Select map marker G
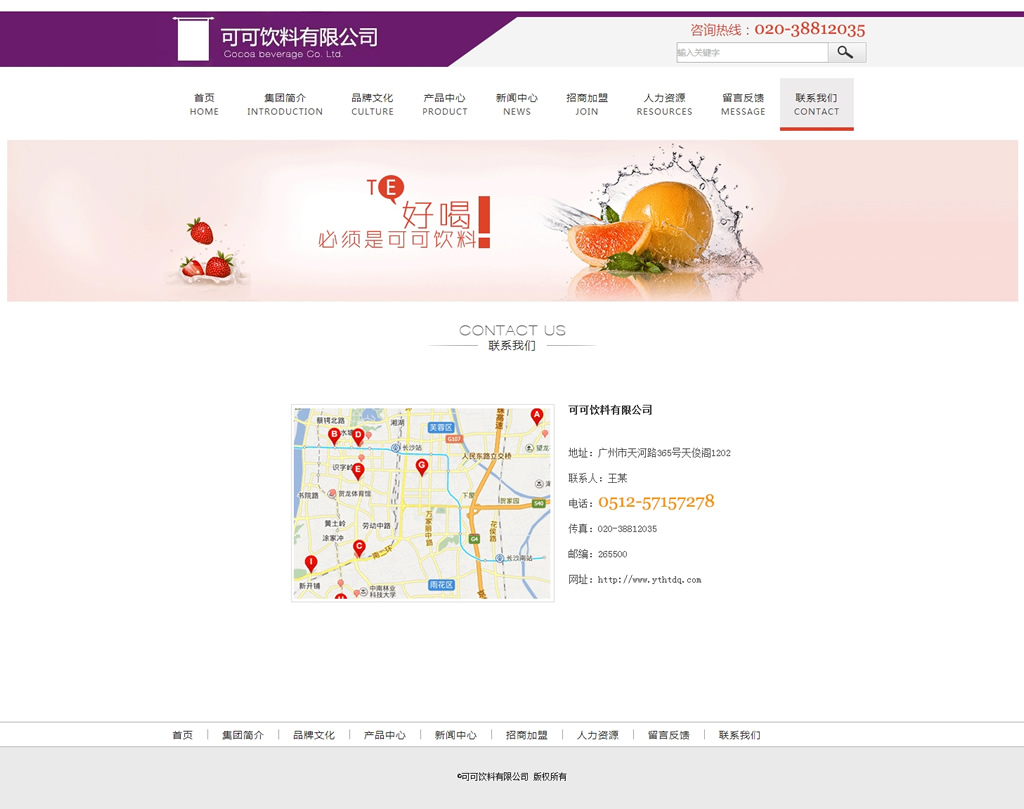Image resolution: width=1024 pixels, height=809 pixels. pyautogui.click(x=422, y=465)
